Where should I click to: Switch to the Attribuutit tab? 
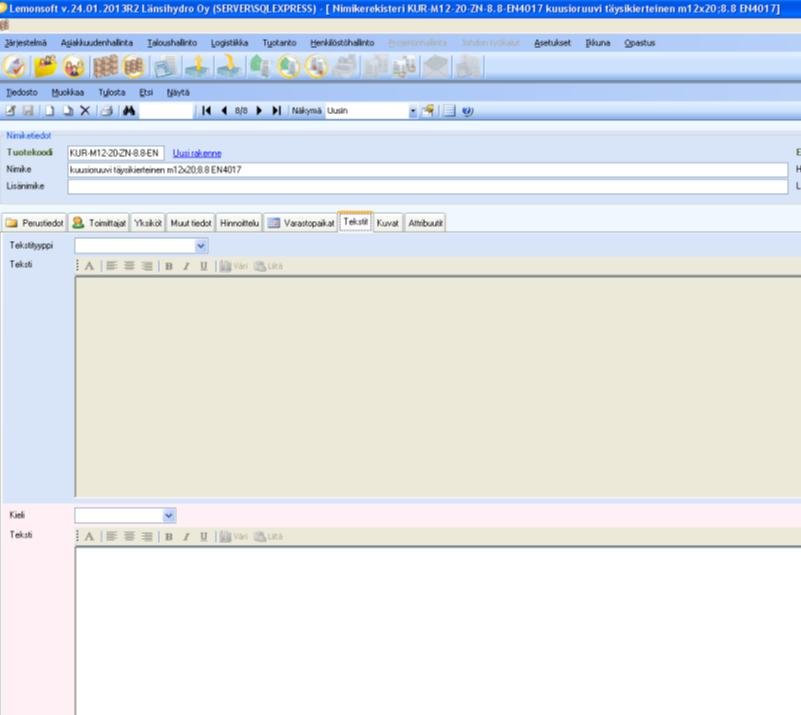coord(425,223)
